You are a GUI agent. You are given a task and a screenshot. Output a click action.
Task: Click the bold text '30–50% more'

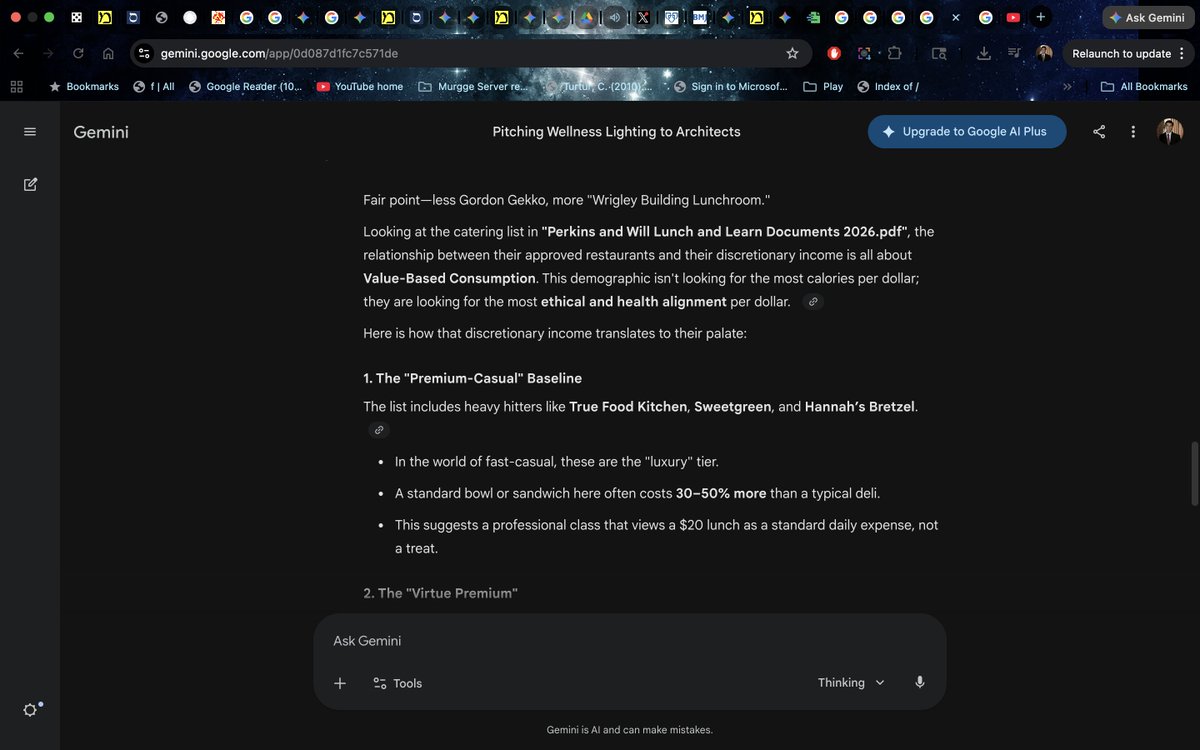721,493
